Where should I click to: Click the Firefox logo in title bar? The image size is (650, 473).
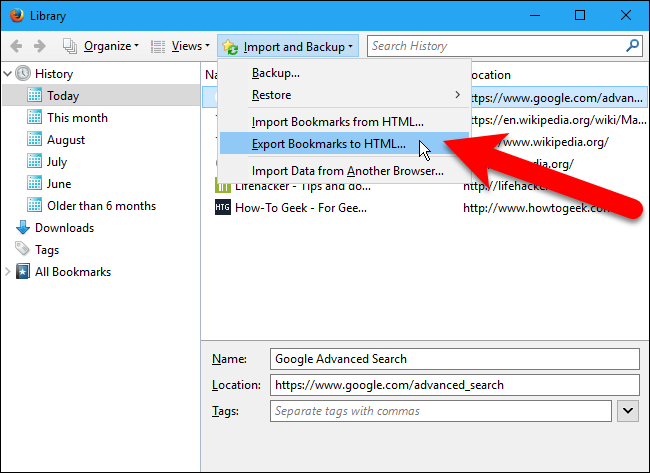pos(17,15)
